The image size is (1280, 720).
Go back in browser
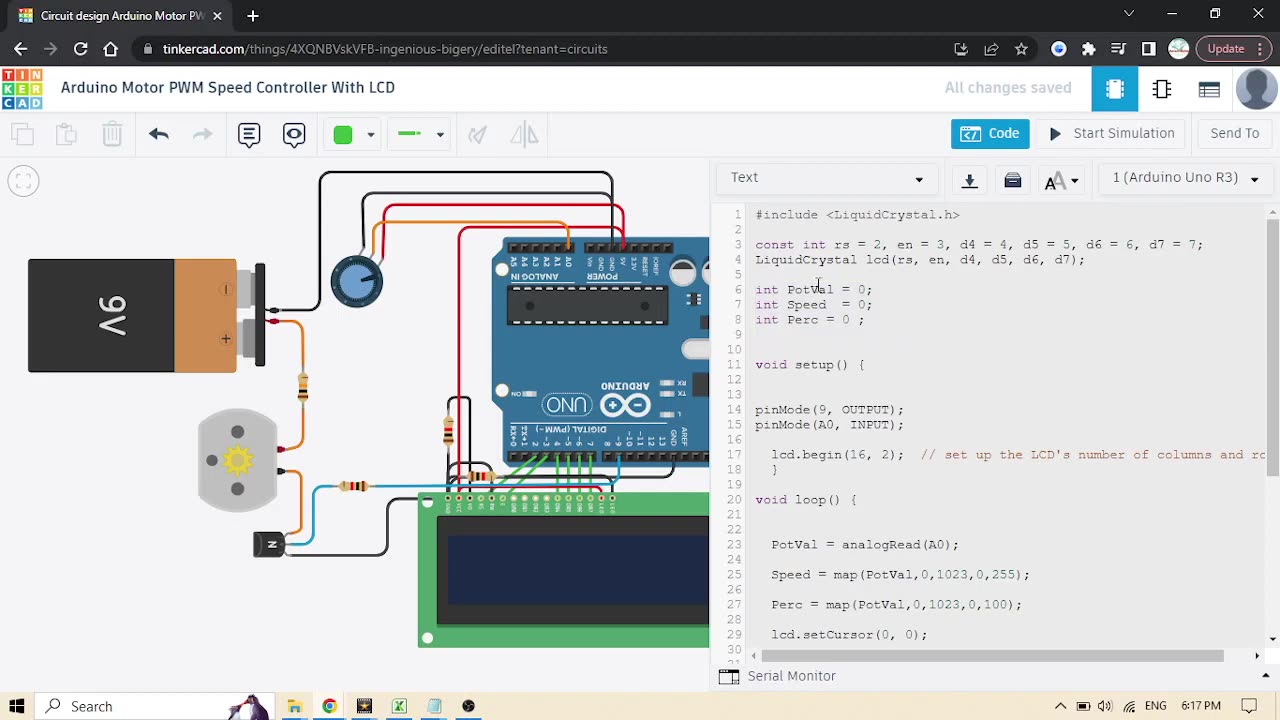[21, 49]
